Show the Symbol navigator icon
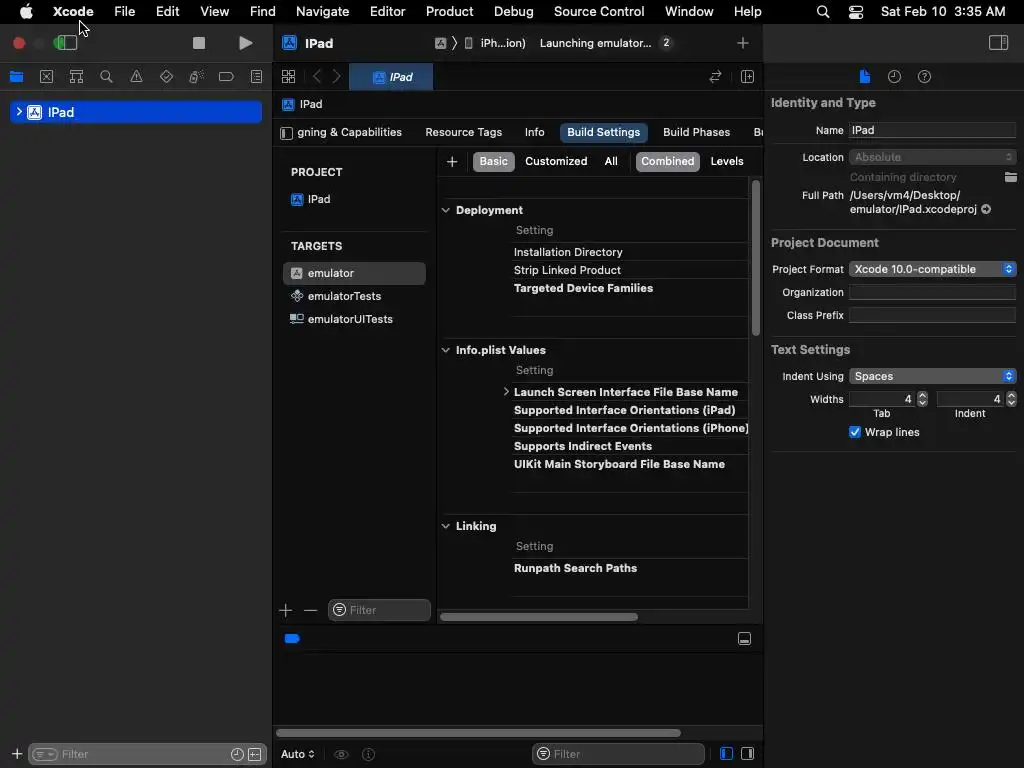 click(76, 76)
